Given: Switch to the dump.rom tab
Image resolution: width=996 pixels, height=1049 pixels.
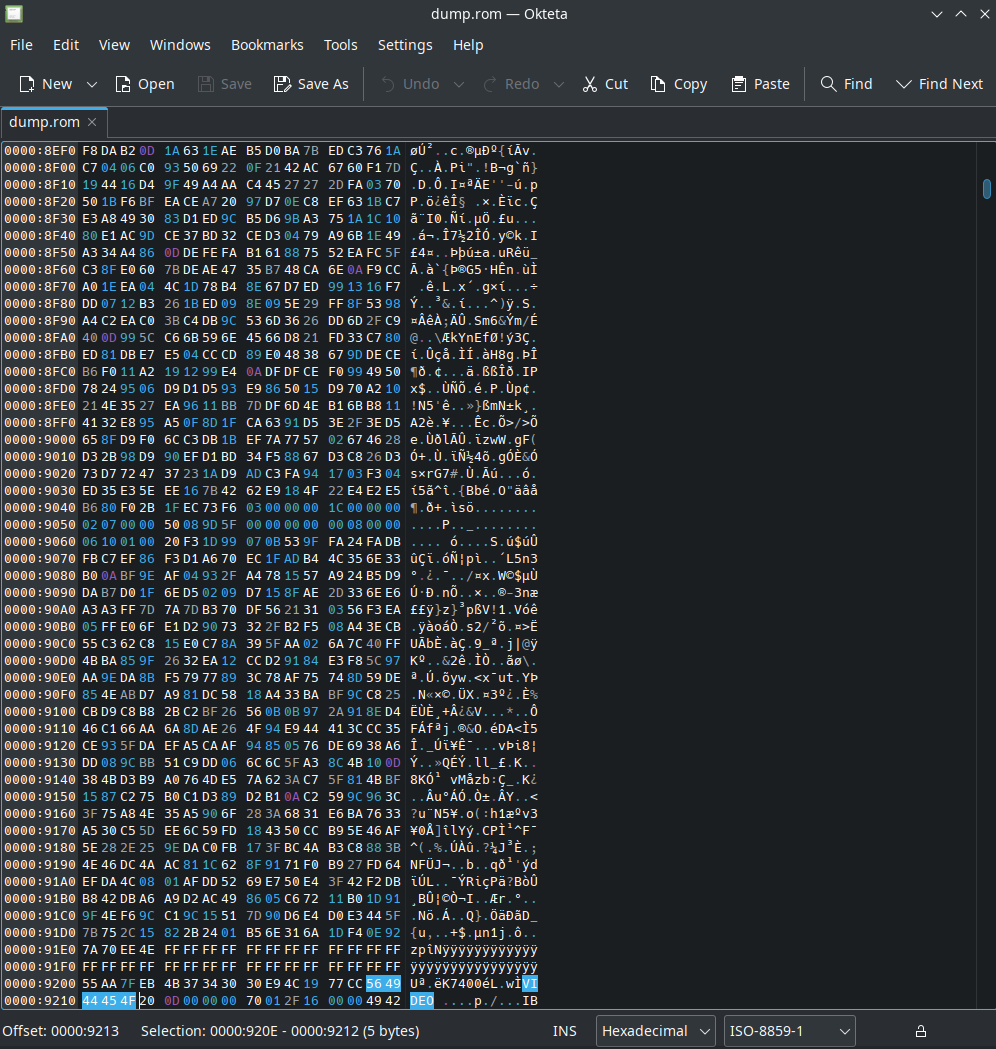Looking at the screenshot, I should 44,122.
